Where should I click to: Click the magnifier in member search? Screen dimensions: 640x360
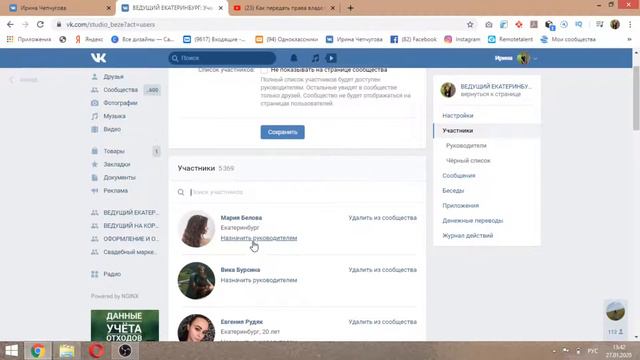pyautogui.click(x=181, y=192)
